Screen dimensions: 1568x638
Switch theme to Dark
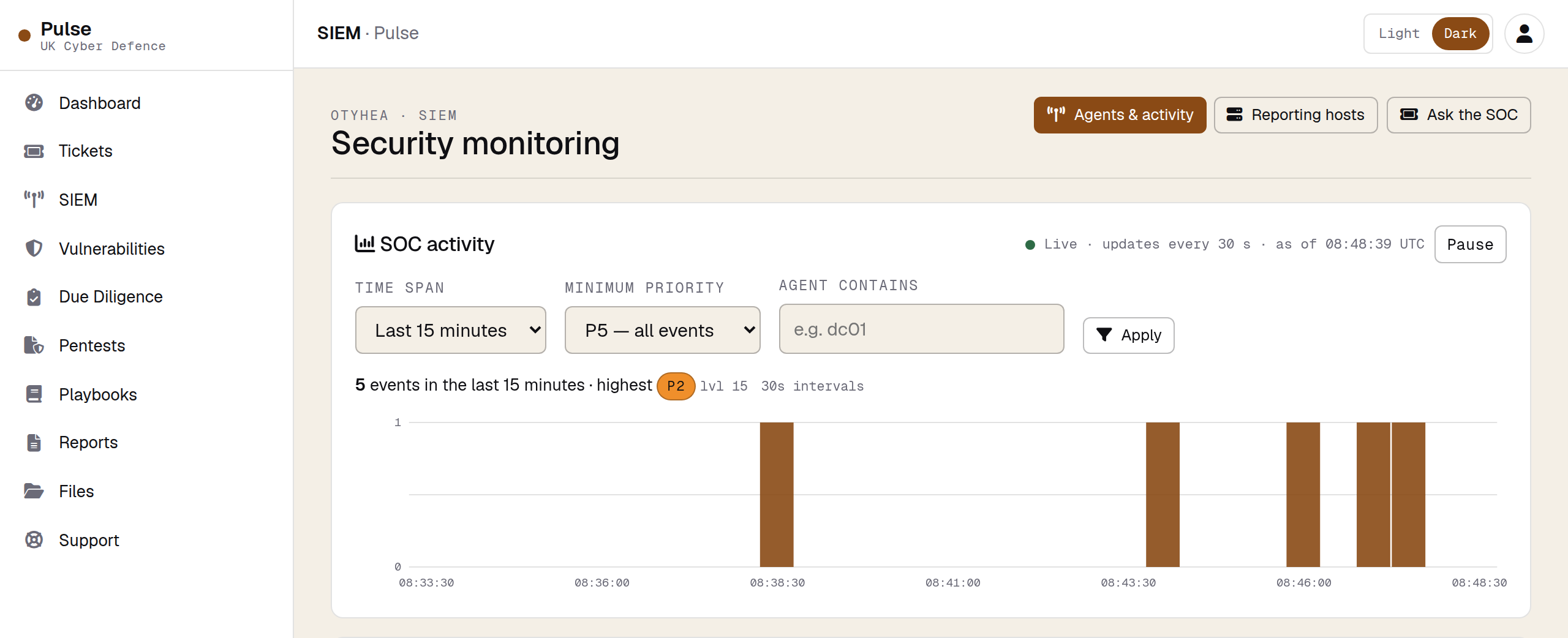(x=1460, y=34)
